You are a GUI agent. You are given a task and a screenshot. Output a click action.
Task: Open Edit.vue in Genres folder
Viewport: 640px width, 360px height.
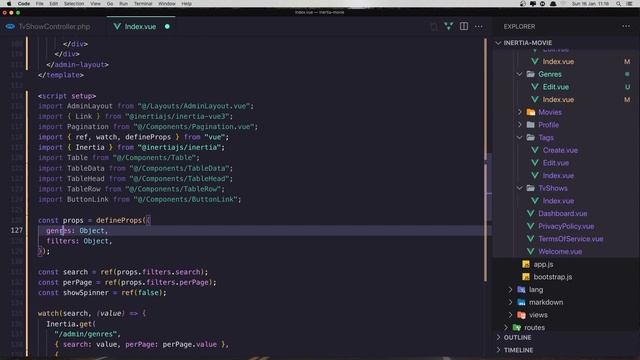tap(556, 87)
